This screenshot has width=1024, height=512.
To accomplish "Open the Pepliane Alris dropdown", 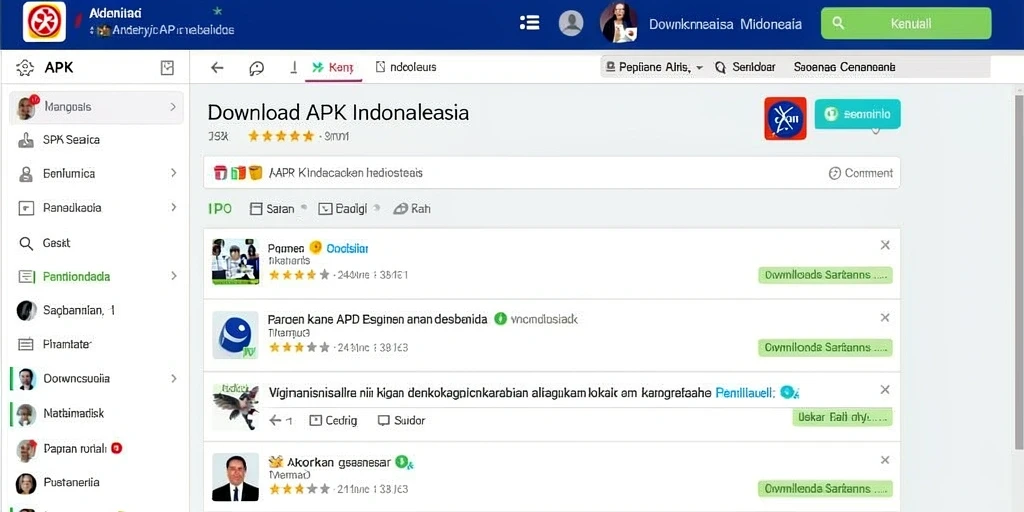I will [654, 67].
